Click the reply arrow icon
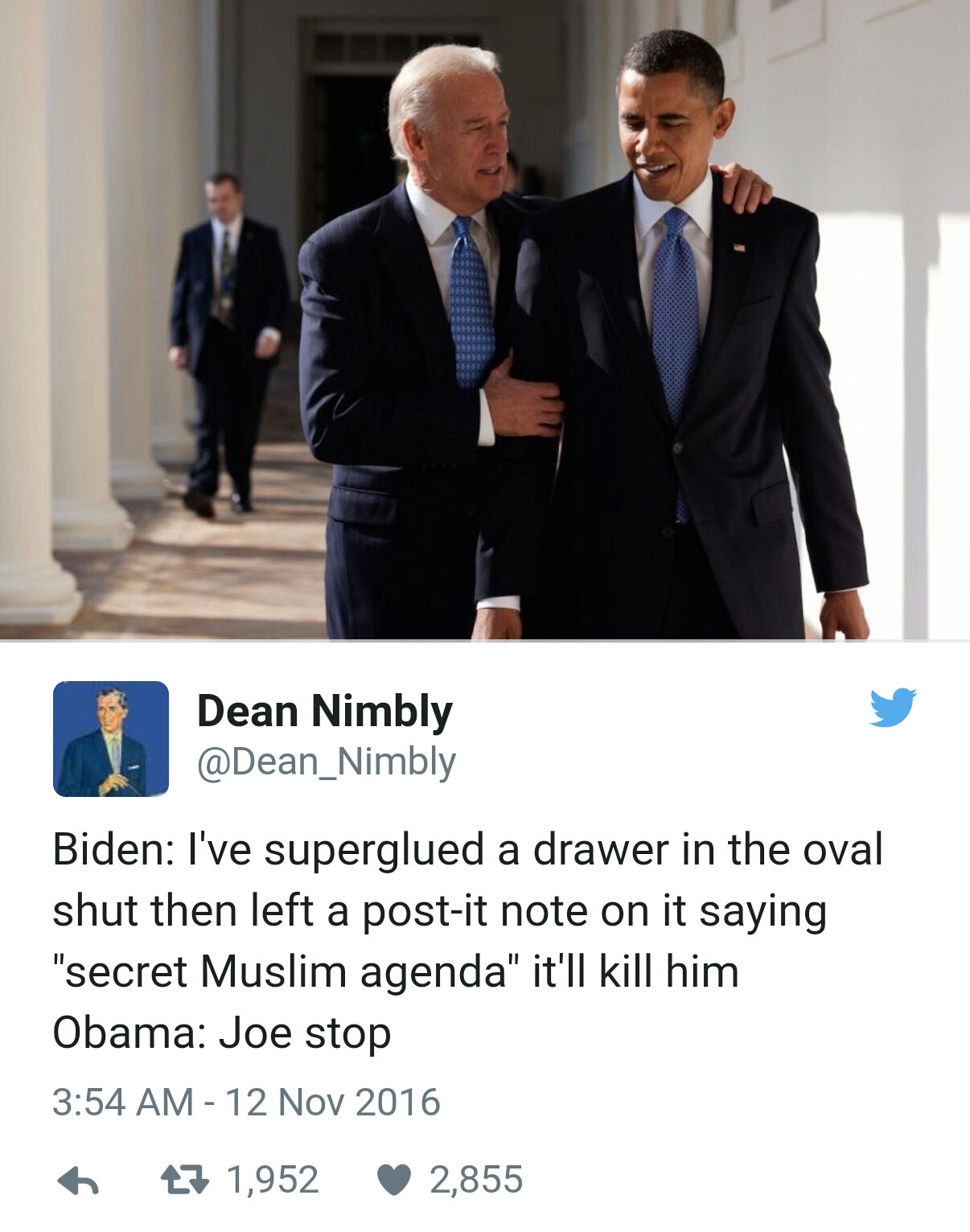 [x=78, y=1181]
